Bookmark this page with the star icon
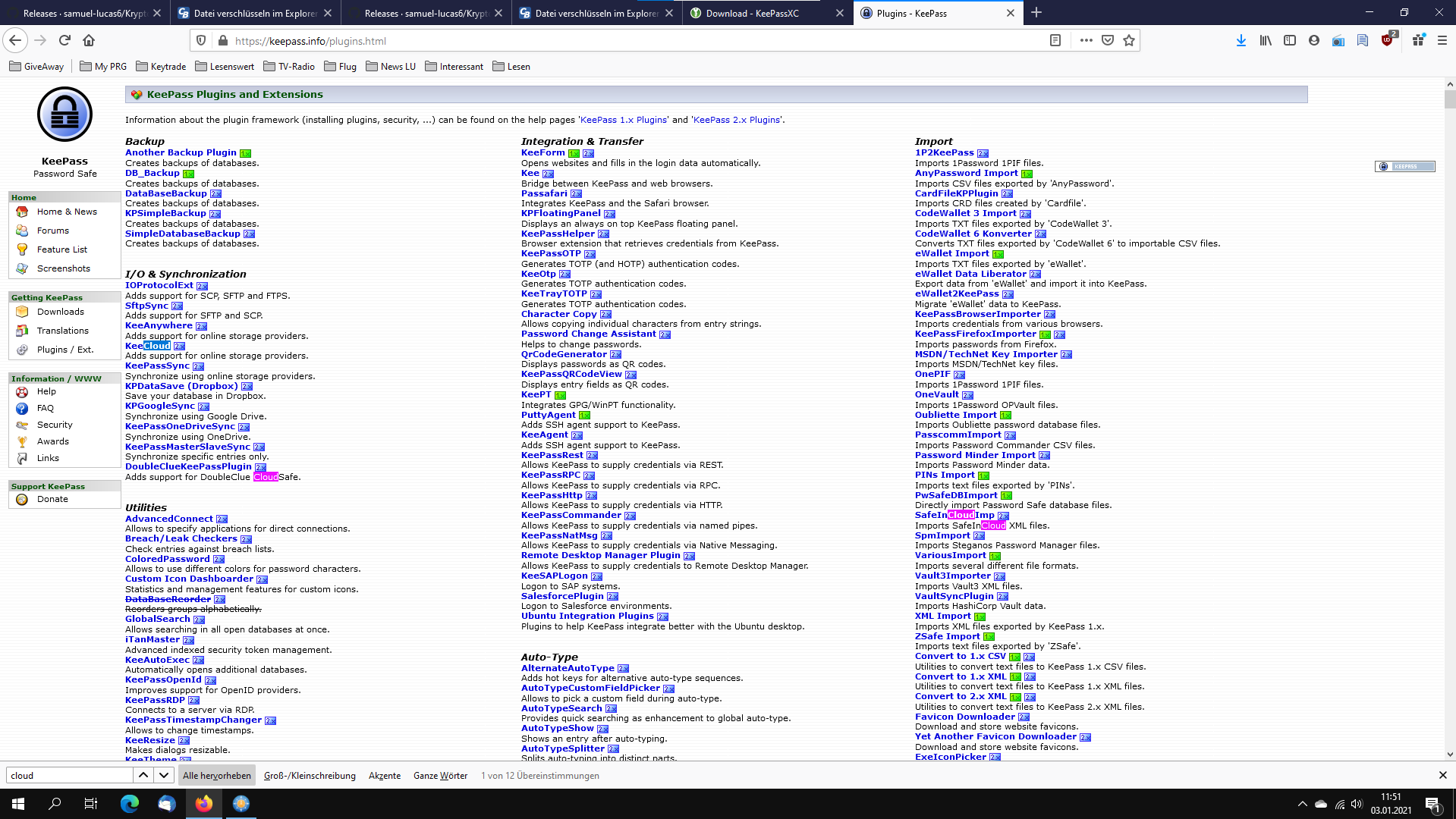Viewport: 1456px width, 819px height. tap(1129, 40)
